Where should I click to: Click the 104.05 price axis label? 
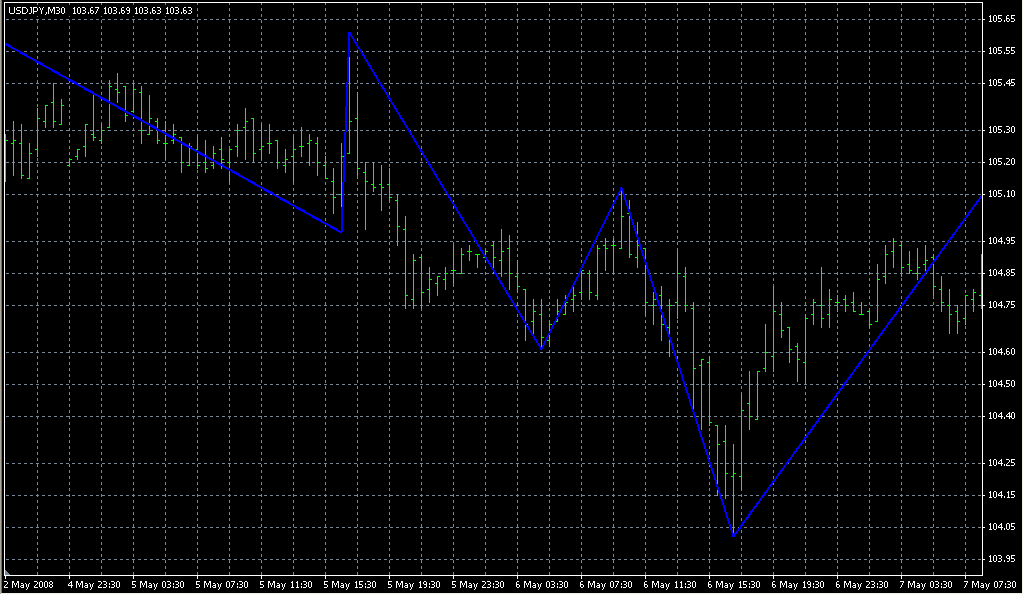click(x=1001, y=527)
